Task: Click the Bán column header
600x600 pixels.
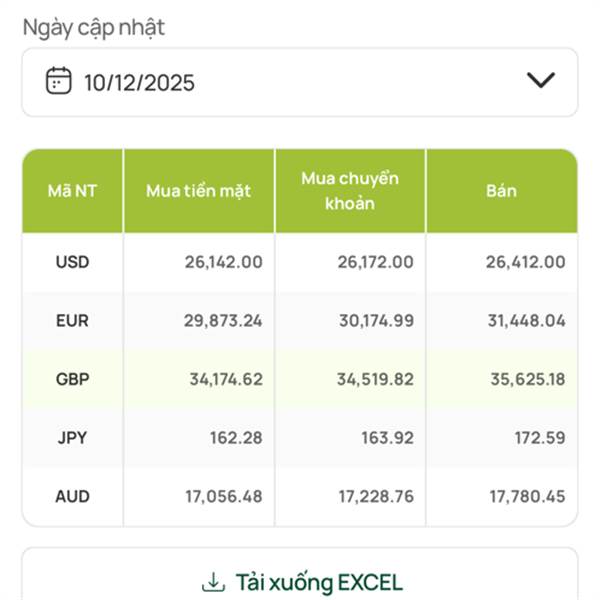Action: (x=501, y=191)
